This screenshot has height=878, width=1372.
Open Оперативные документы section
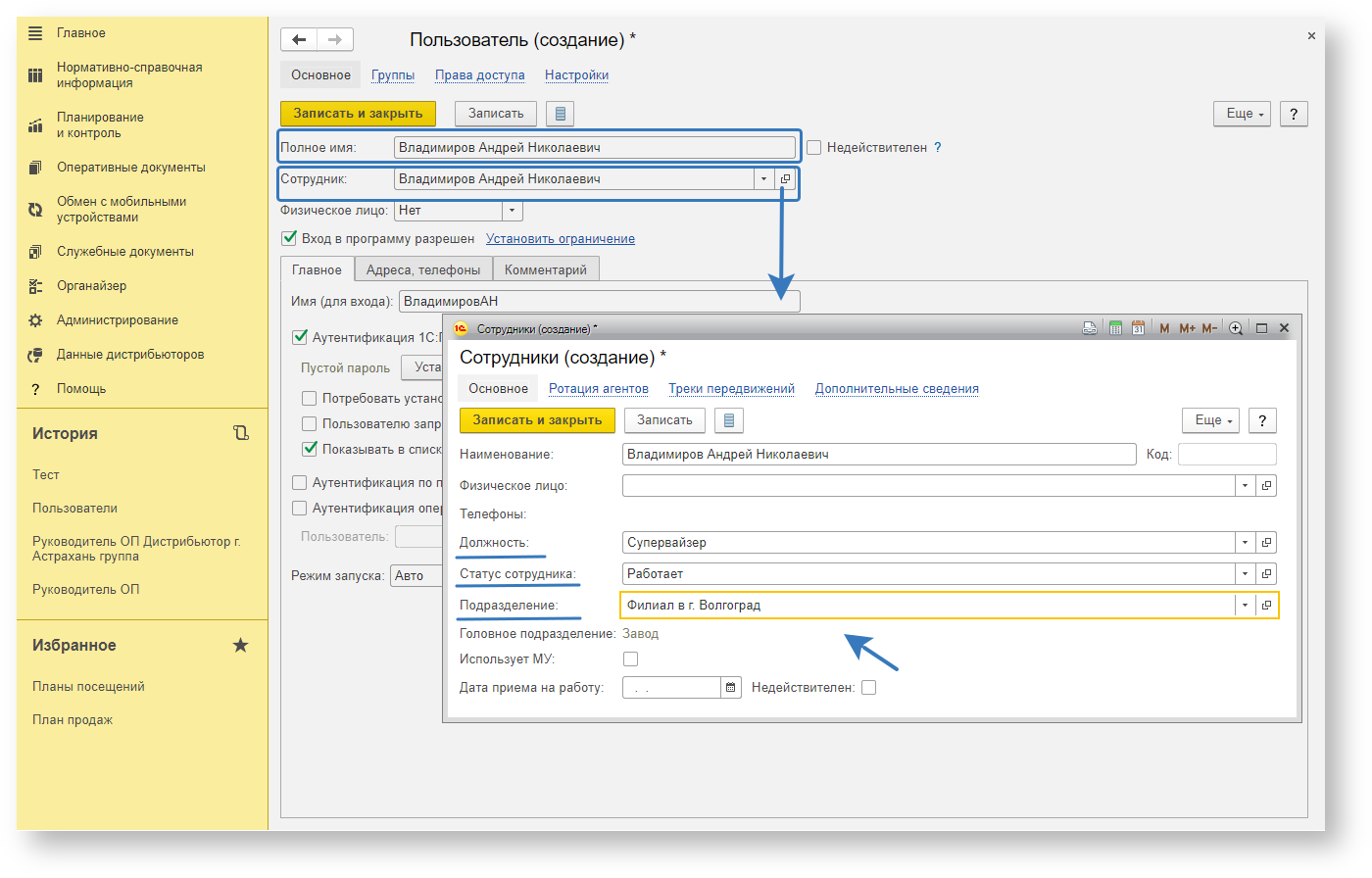point(130,167)
